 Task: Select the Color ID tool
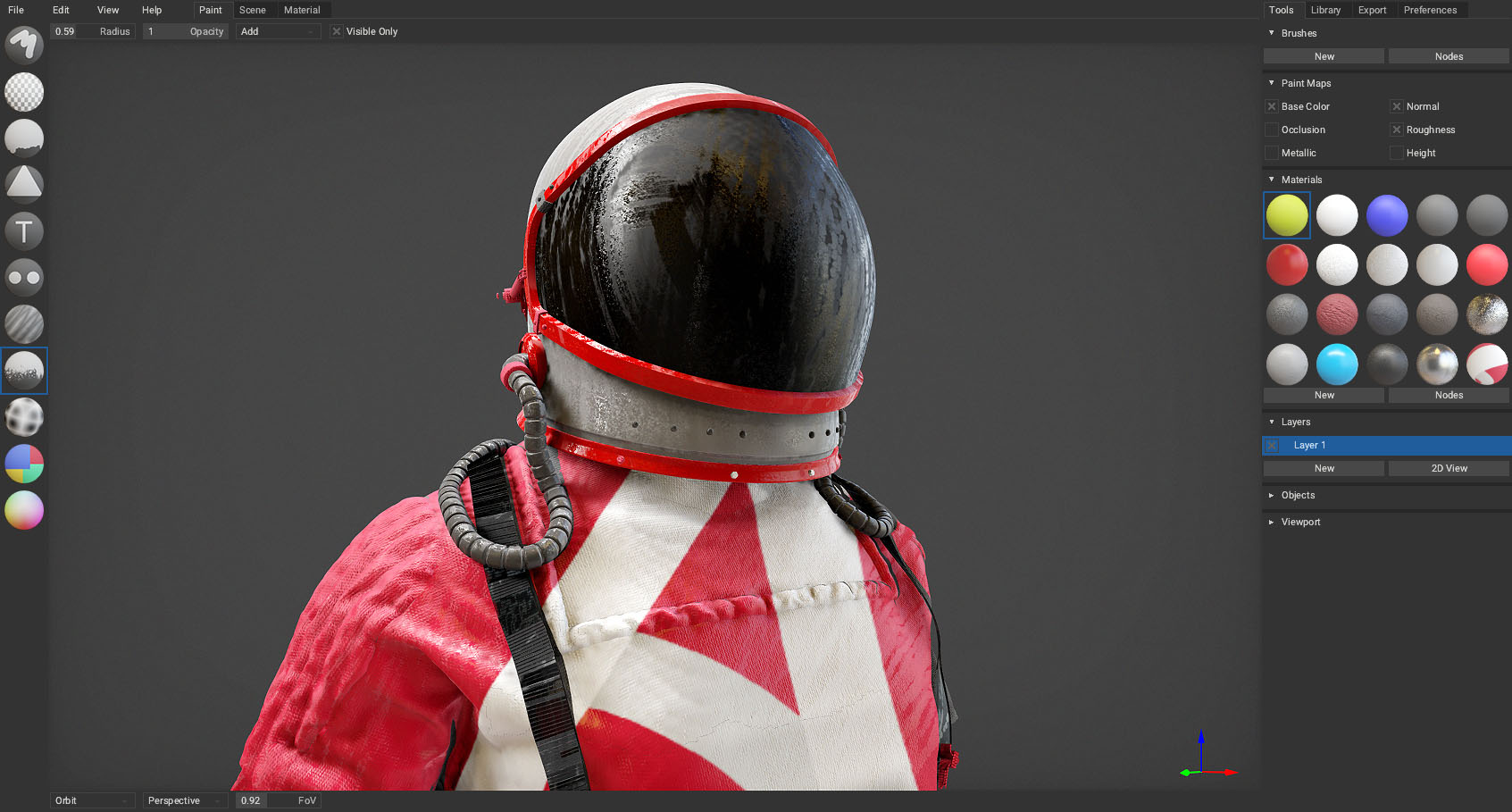pos(24,464)
